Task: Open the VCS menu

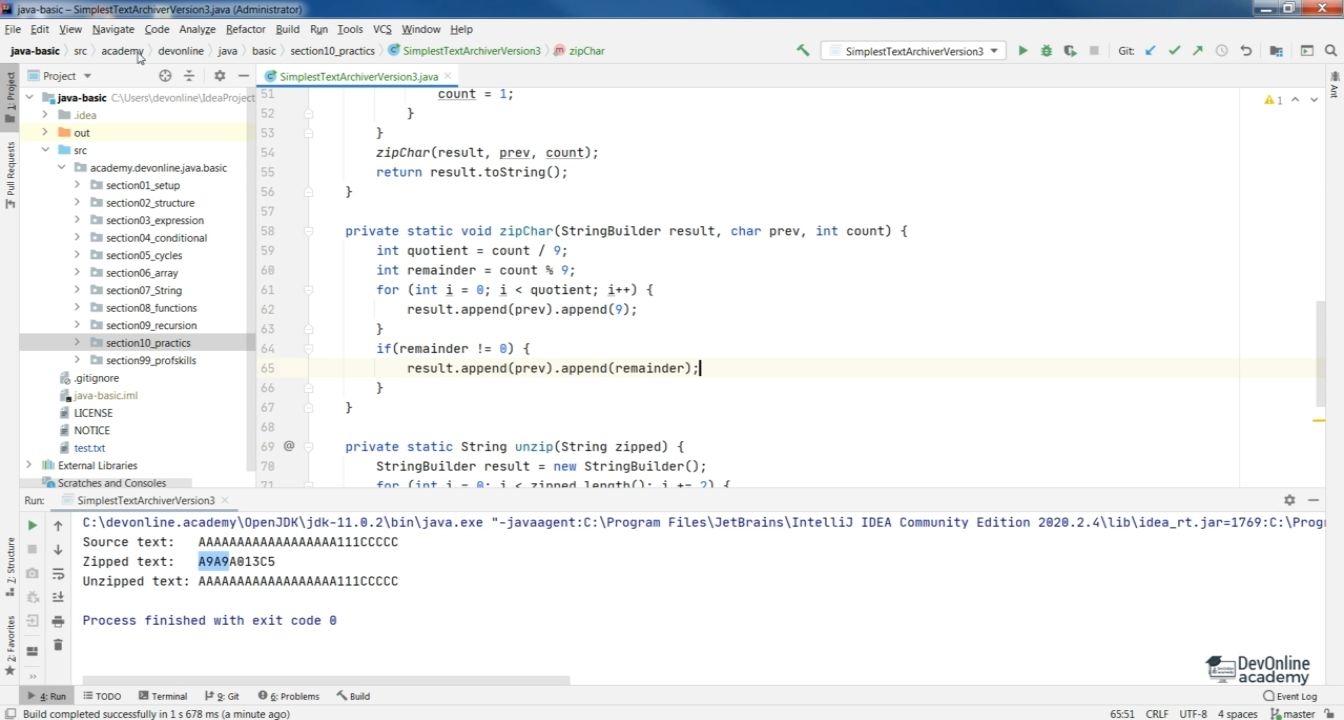Action: click(x=382, y=29)
